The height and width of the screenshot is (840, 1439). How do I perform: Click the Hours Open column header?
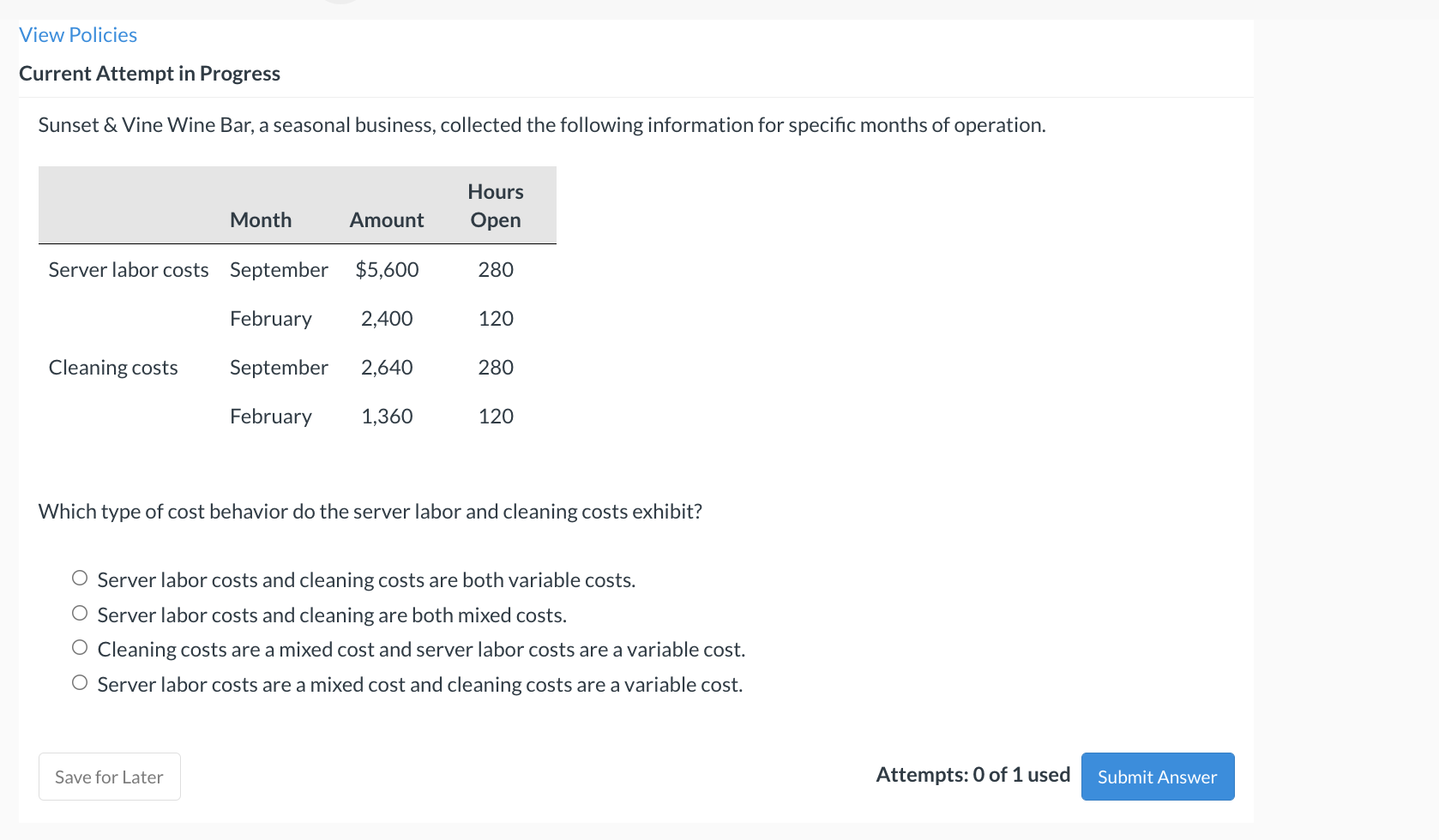point(496,206)
